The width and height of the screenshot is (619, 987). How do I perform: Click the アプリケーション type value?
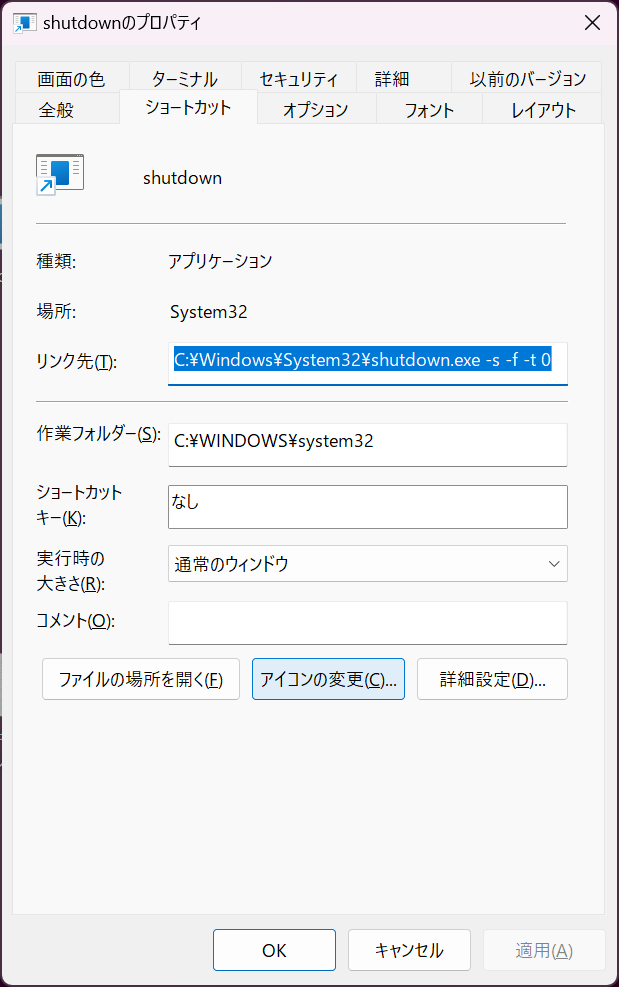220,261
